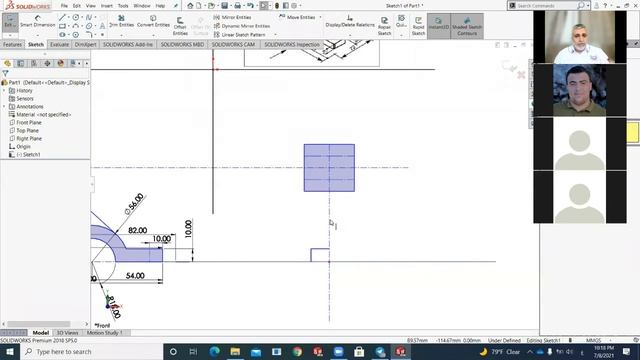The width and height of the screenshot is (640, 360).
Task: Click Mirror Entities command
Action: pyautogui.click(x=232, y=17)
